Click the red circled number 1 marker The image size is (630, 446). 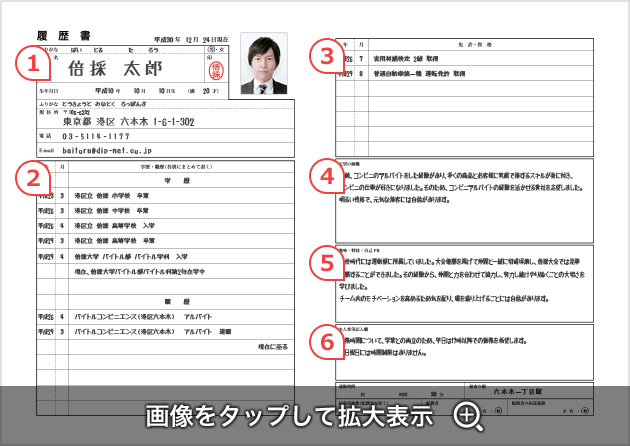point(34,66)
